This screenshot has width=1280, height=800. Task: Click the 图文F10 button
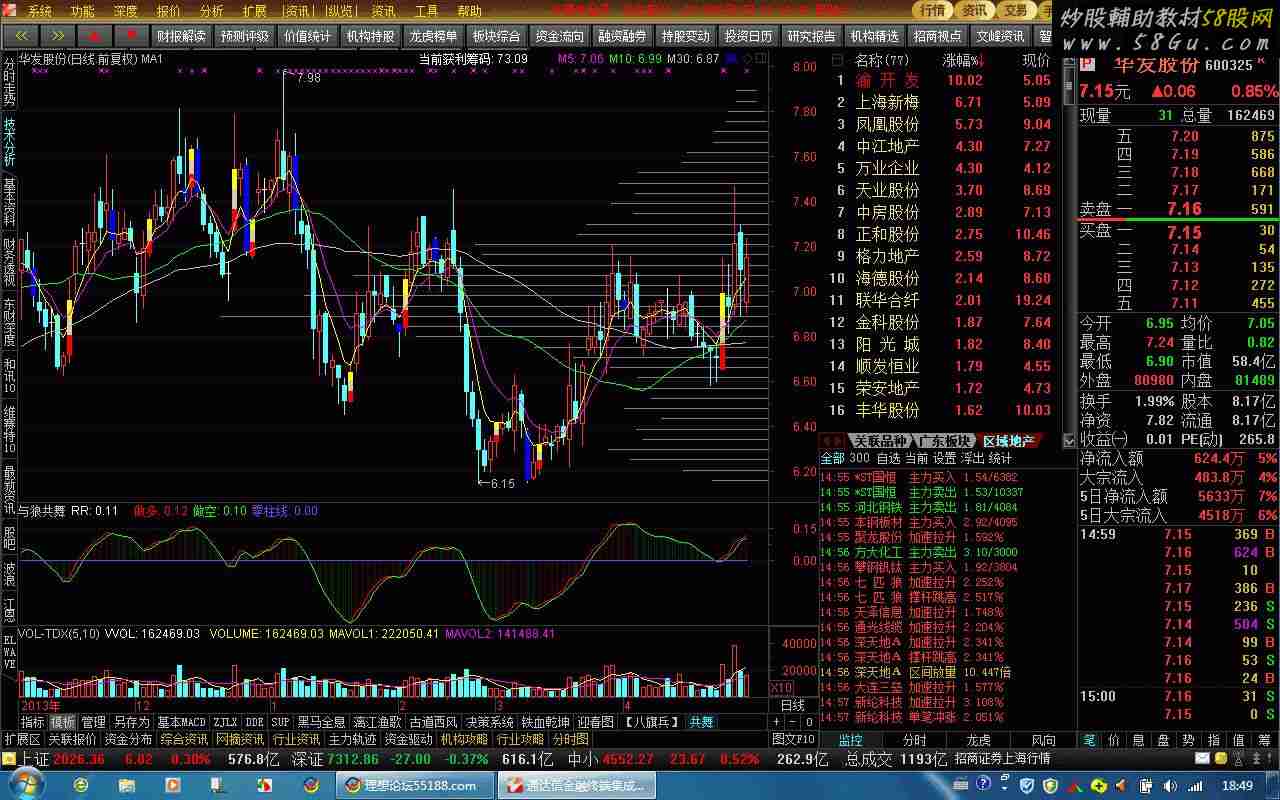click(x=794, y=740)
